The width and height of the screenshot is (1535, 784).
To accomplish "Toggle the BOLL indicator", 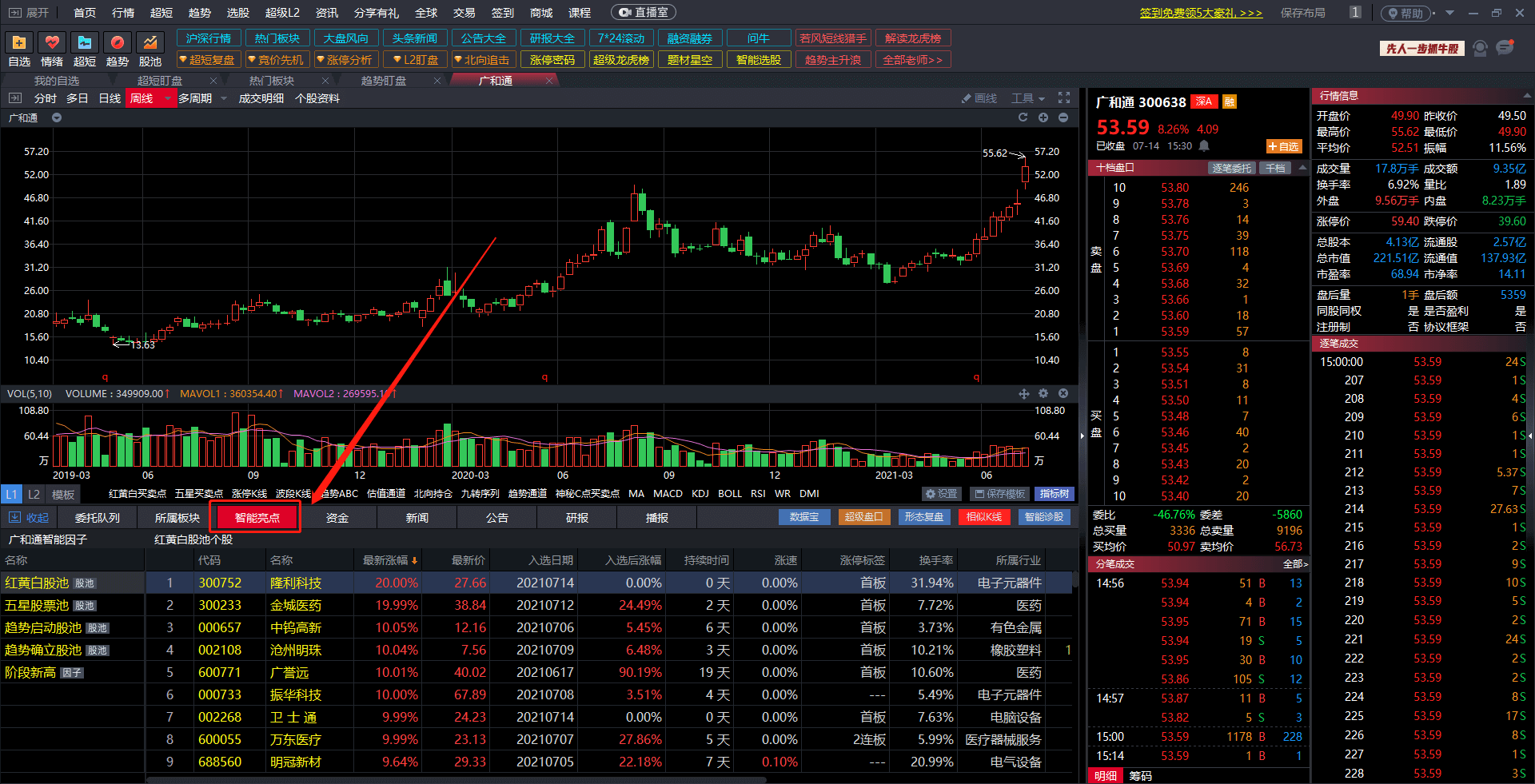I will point(730,494).
